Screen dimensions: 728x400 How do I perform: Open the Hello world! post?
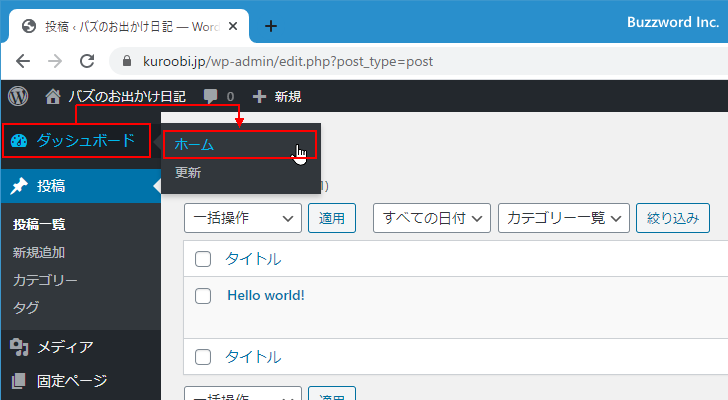266,296
